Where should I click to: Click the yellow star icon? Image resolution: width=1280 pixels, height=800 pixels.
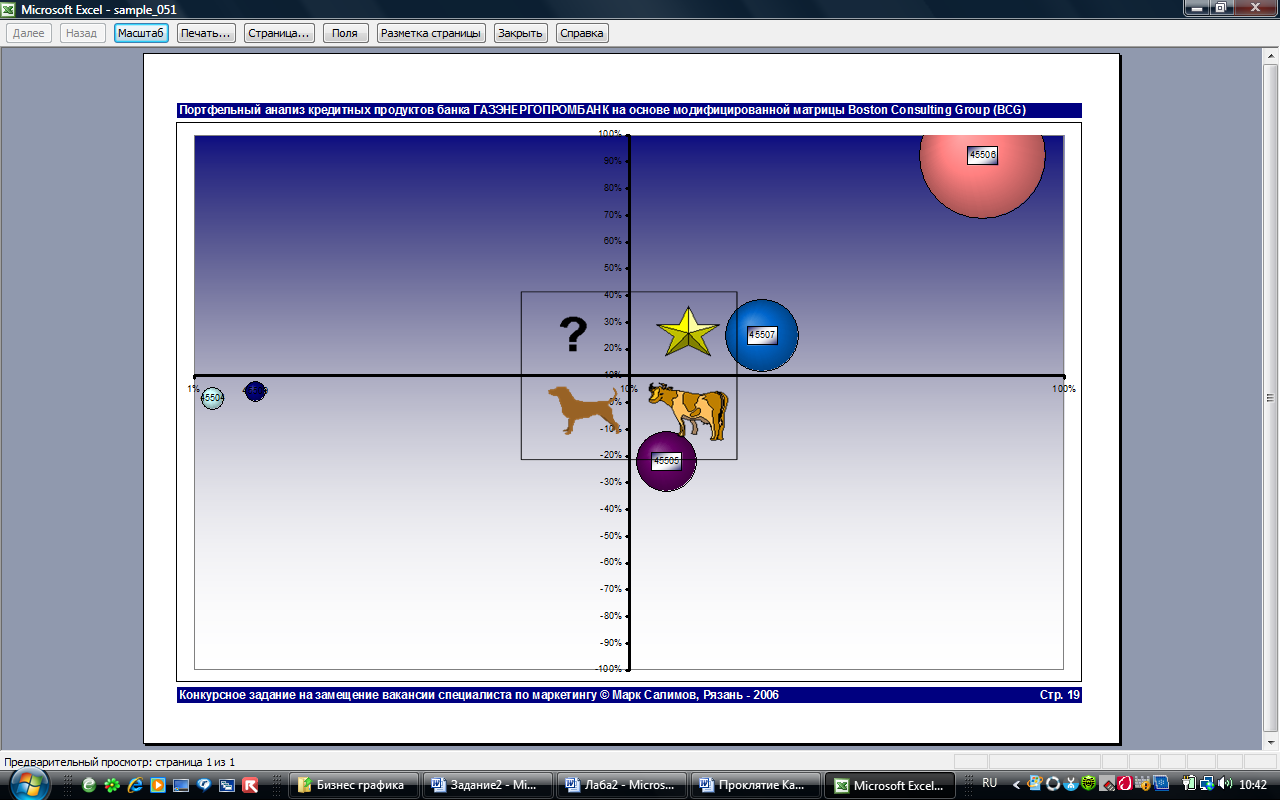tap(688, 333)
